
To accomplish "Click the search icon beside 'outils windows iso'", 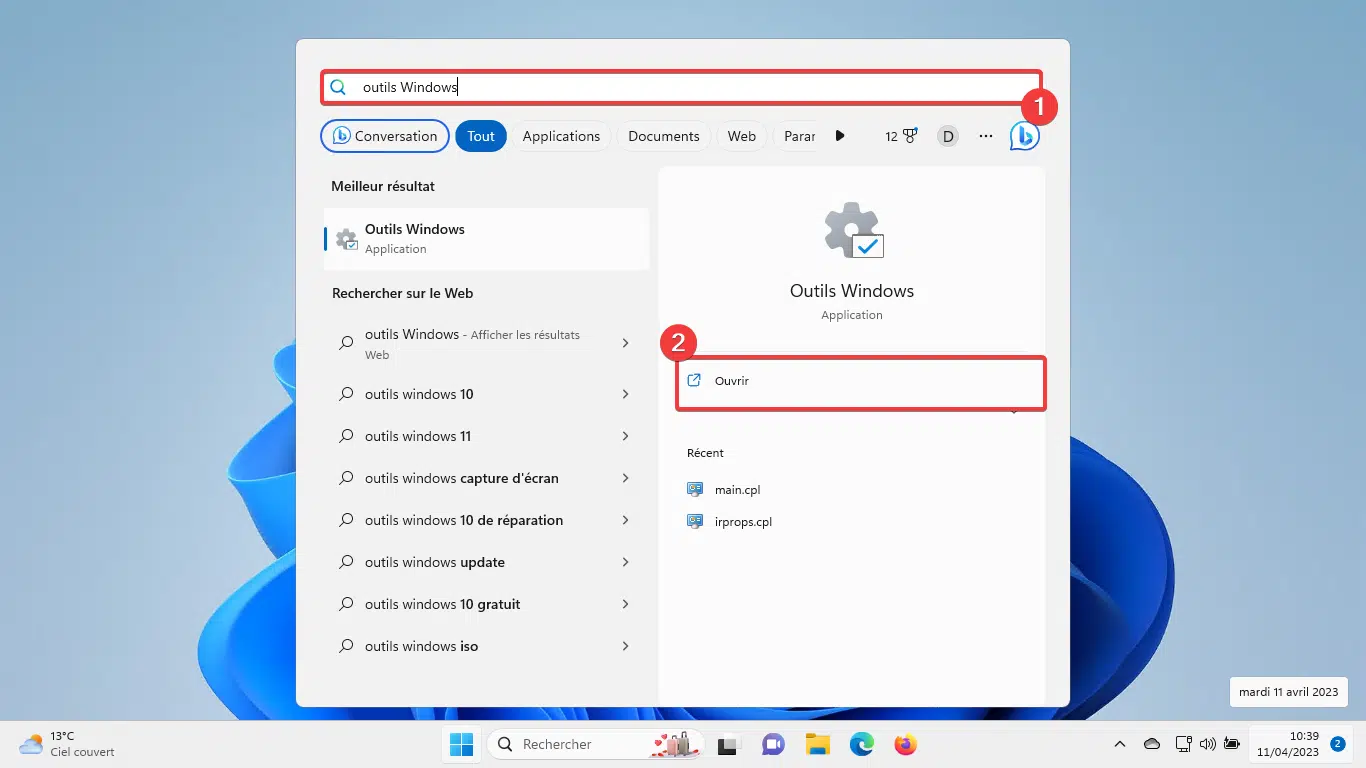I will tap(346, 646).
